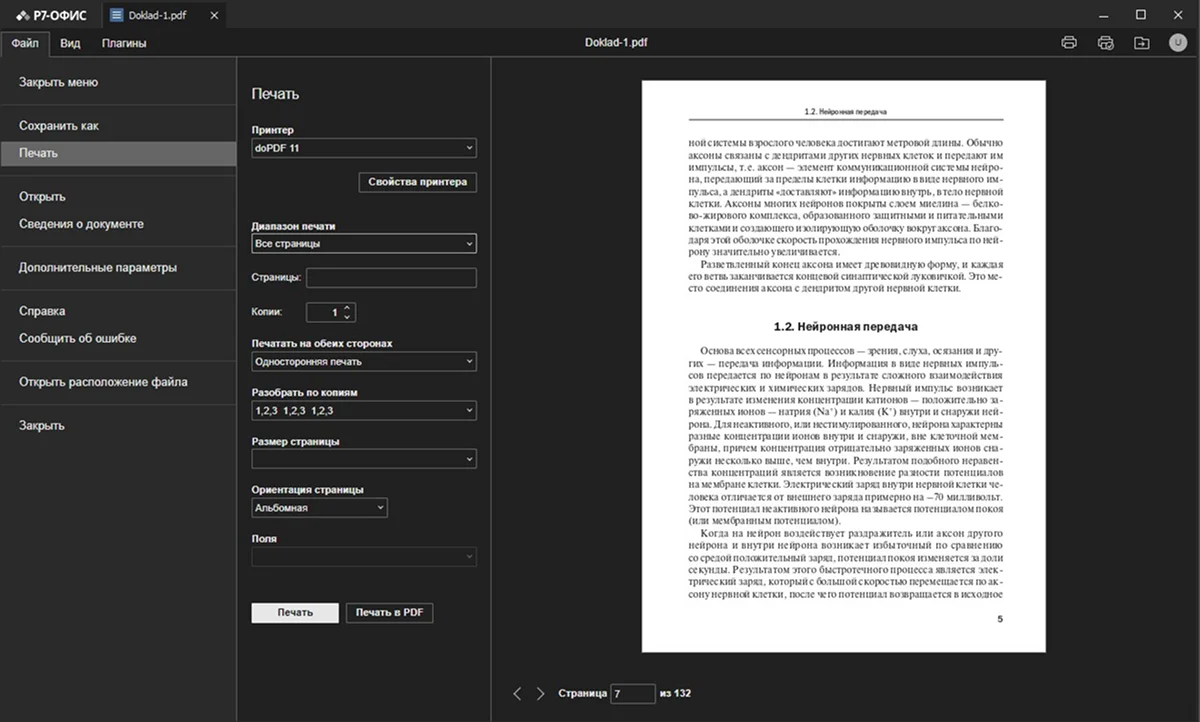Select 'Сведения о документе' in the file menu
The image size is (1200, 722).
click(81, 224)
